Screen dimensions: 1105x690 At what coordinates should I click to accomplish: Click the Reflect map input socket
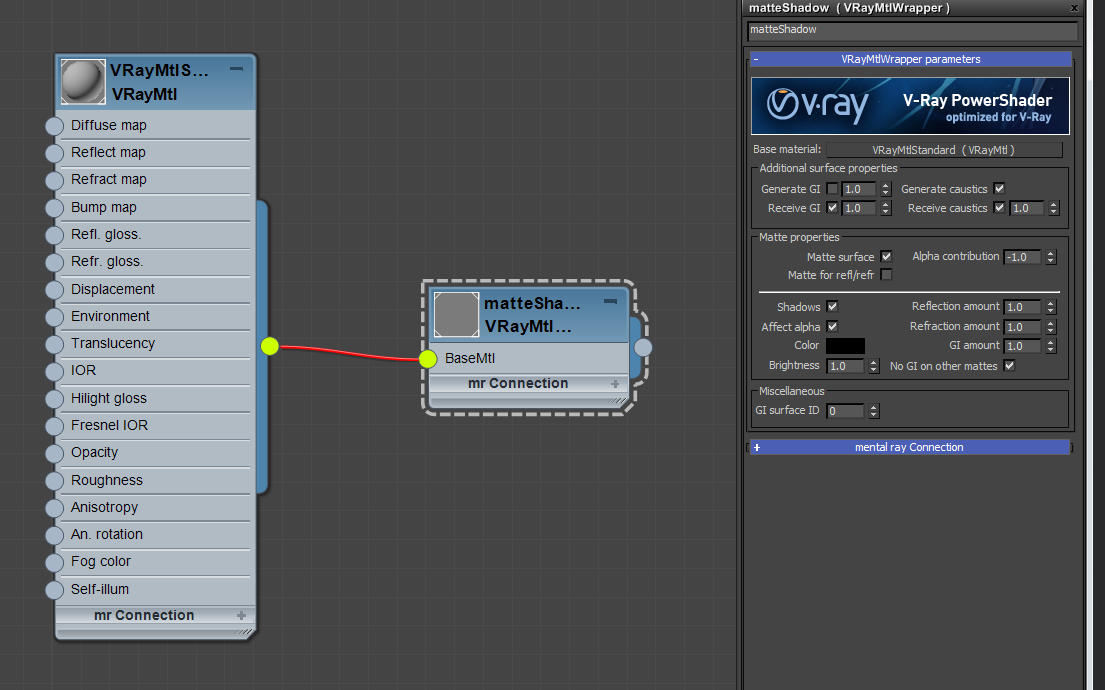(x=54, y=153)
